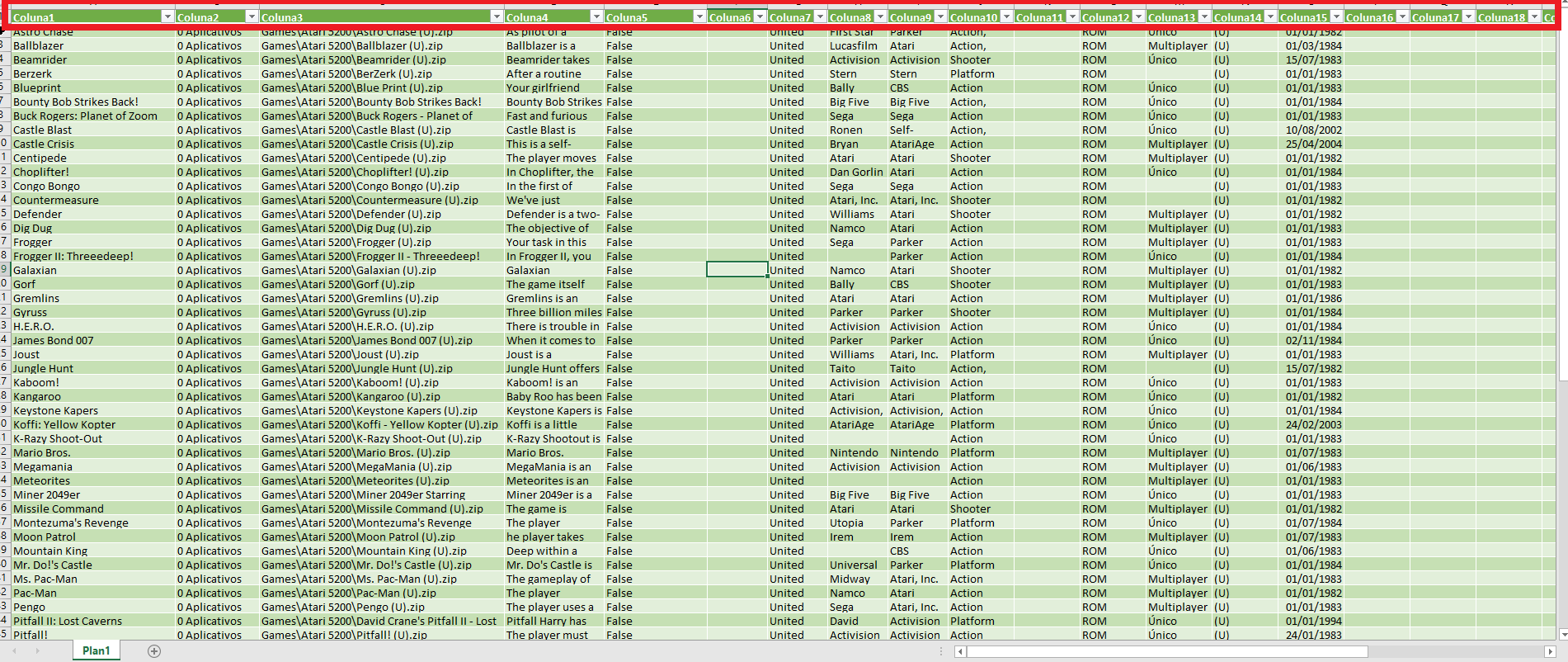Open the Coluna8 filter dropdown
The image size is (1568, 662).
click(x=880, y=17)
